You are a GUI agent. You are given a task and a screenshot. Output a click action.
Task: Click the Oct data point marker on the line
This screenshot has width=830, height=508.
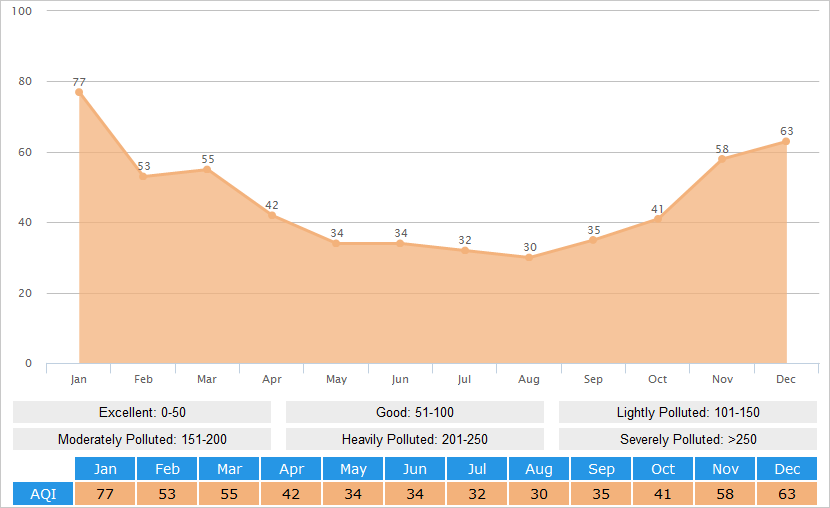(x=657, y=219)
